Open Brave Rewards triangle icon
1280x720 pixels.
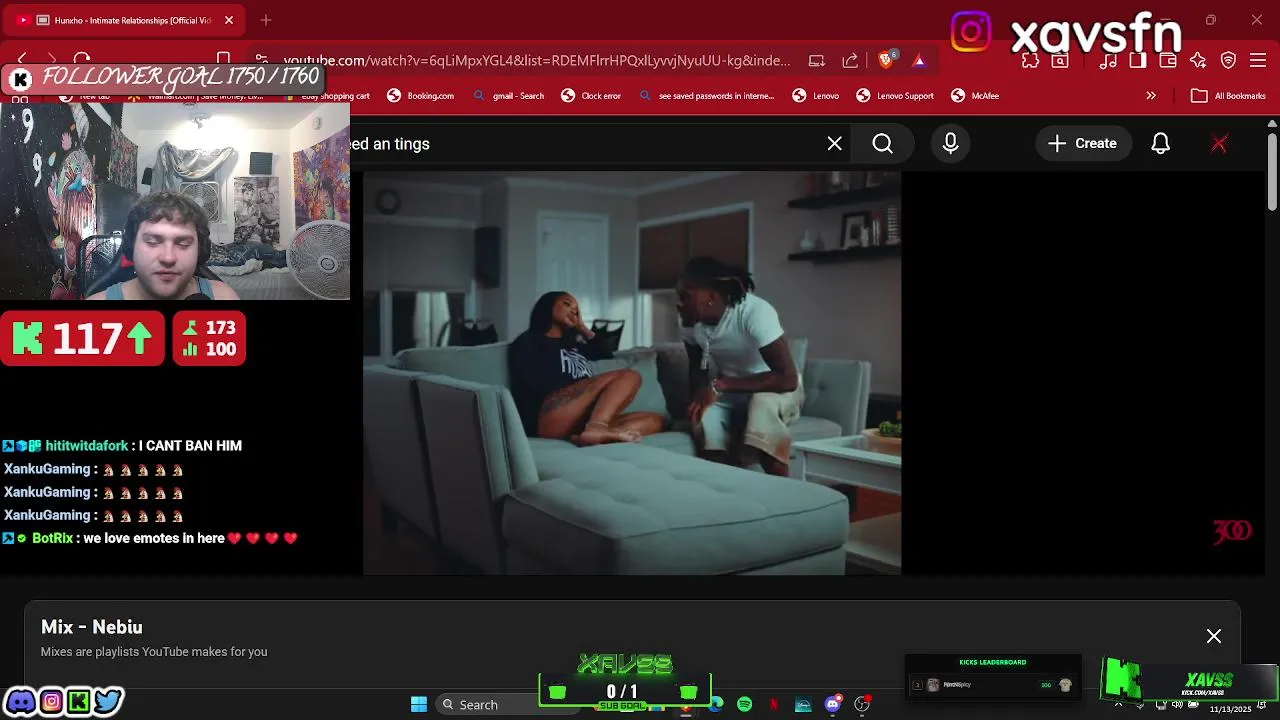(919, 60)
